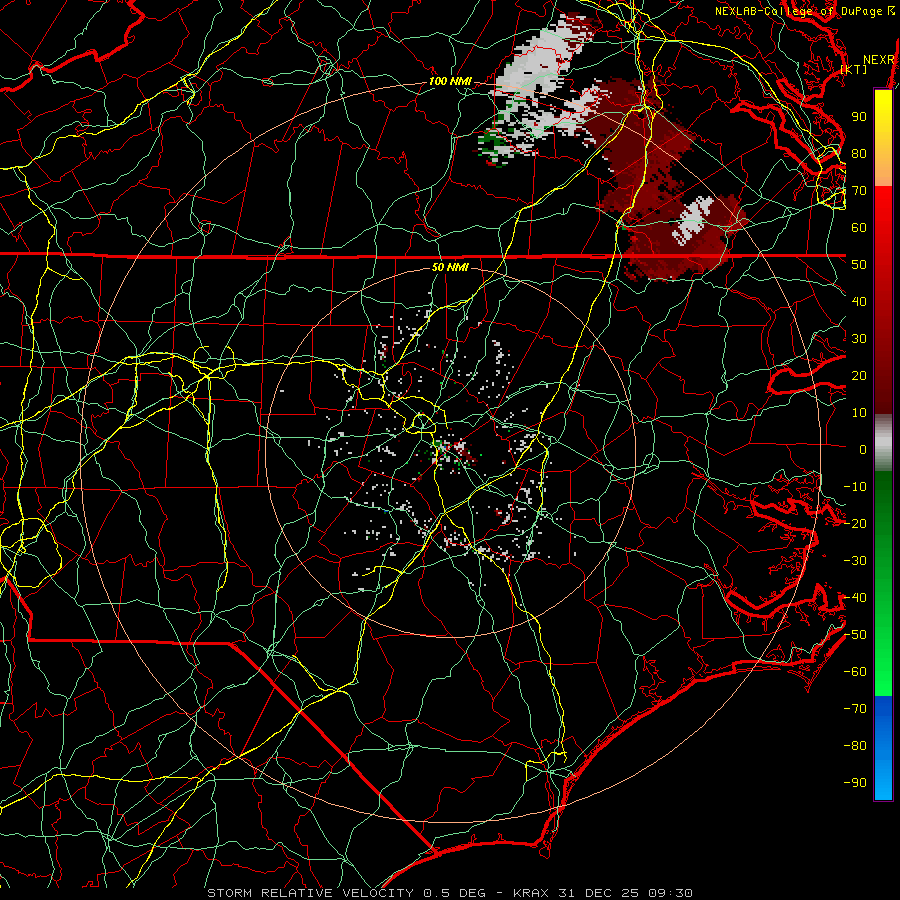
Task: Click the "100 NMI" range ring label
Action: coord(449,82)
